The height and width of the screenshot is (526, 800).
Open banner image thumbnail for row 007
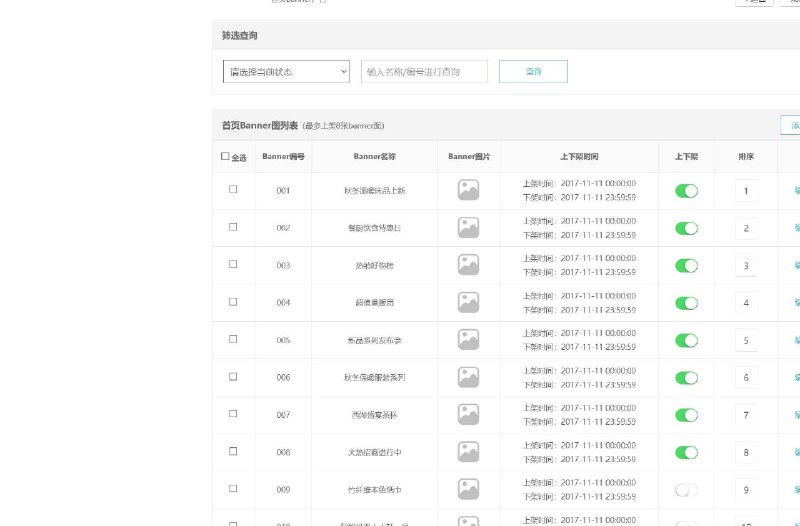tap(468, 414)
